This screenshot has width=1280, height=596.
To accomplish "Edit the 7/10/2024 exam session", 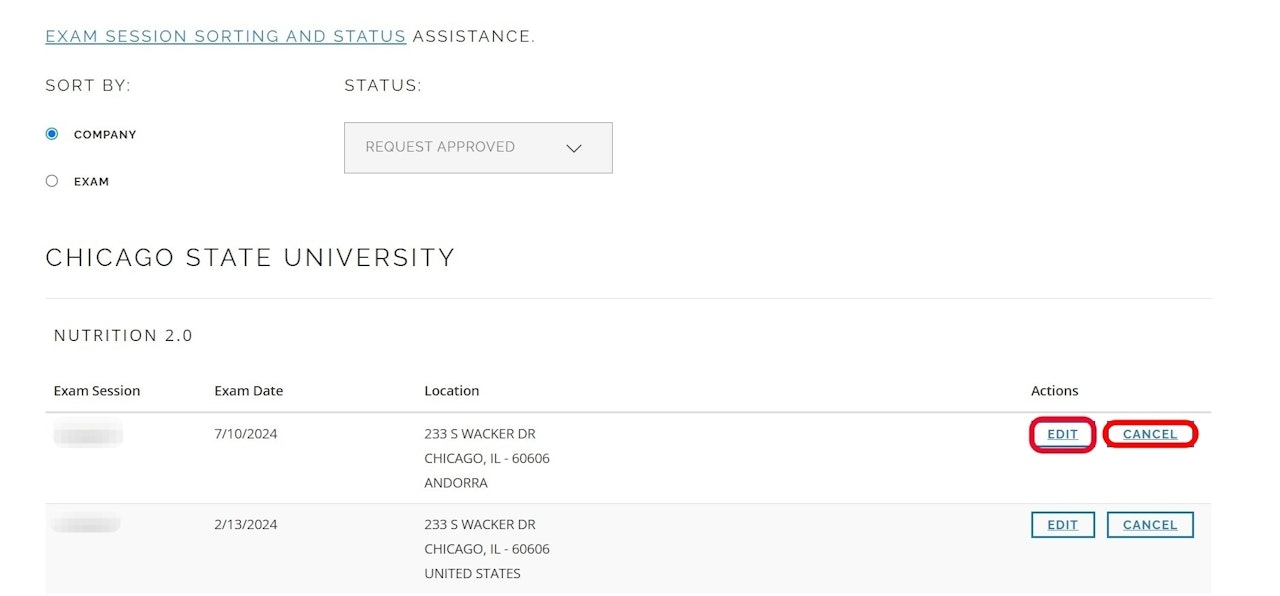I will coord(1062,435).
